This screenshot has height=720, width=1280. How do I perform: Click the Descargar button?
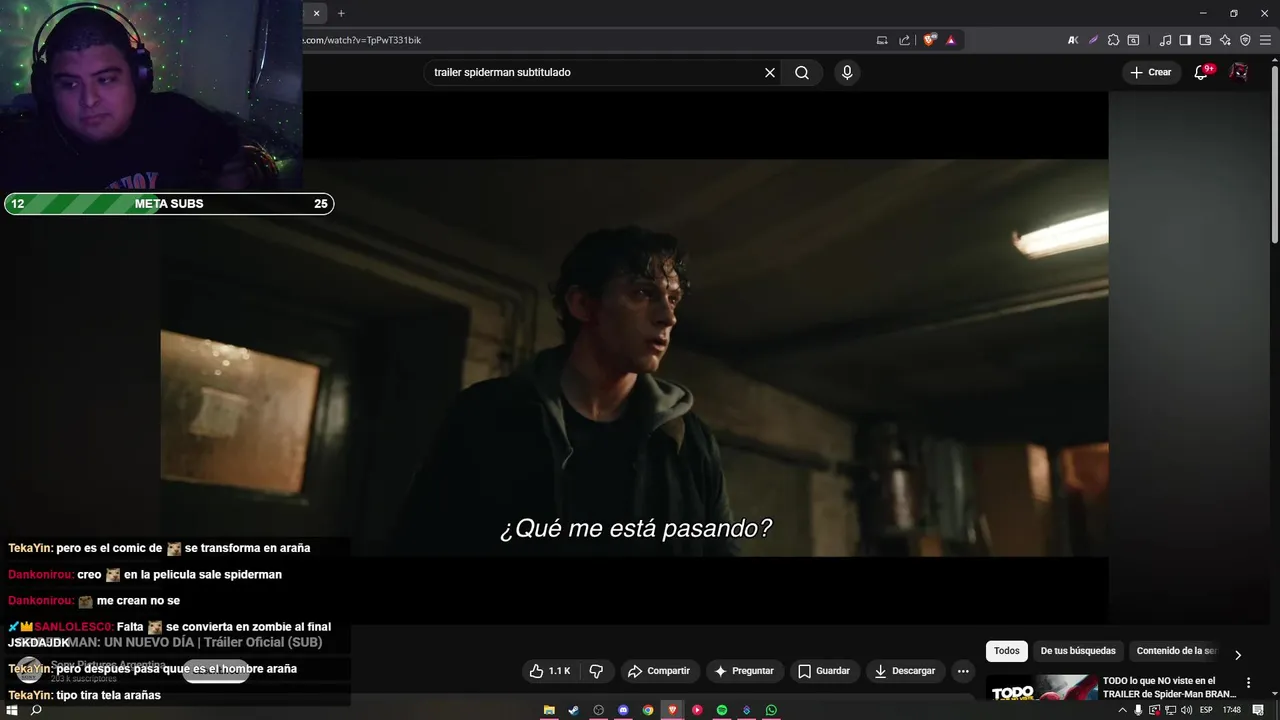pos(904,671)
